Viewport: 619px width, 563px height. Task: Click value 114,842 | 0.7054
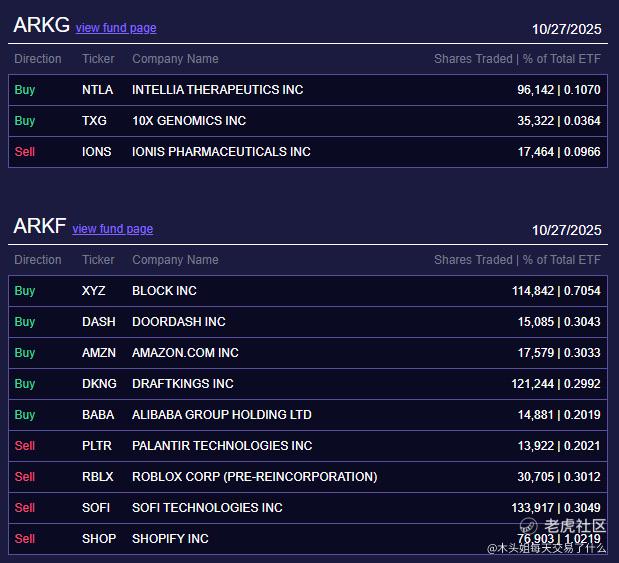pyautogui.click(x=556, y=291)
